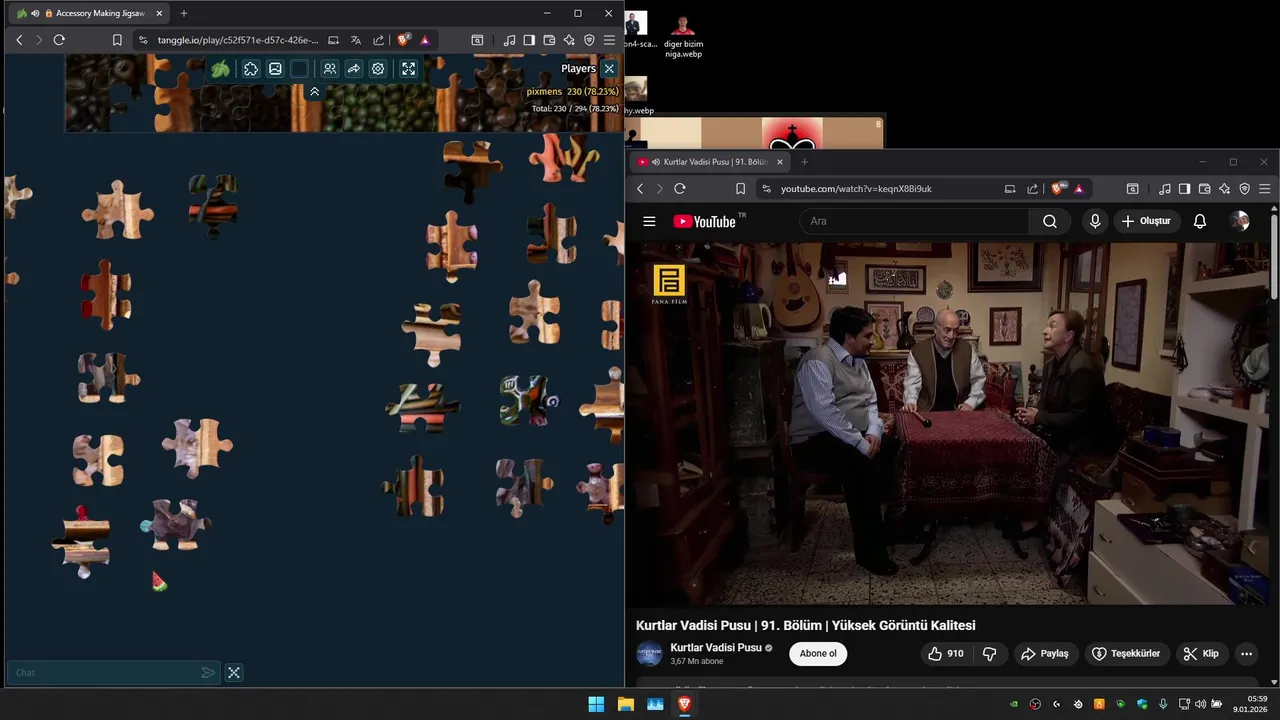This screenshot has height=720, width=1280.
Task: Open the Kurtlar Vadisi Pusu channel name
Action: click(716, 647)
